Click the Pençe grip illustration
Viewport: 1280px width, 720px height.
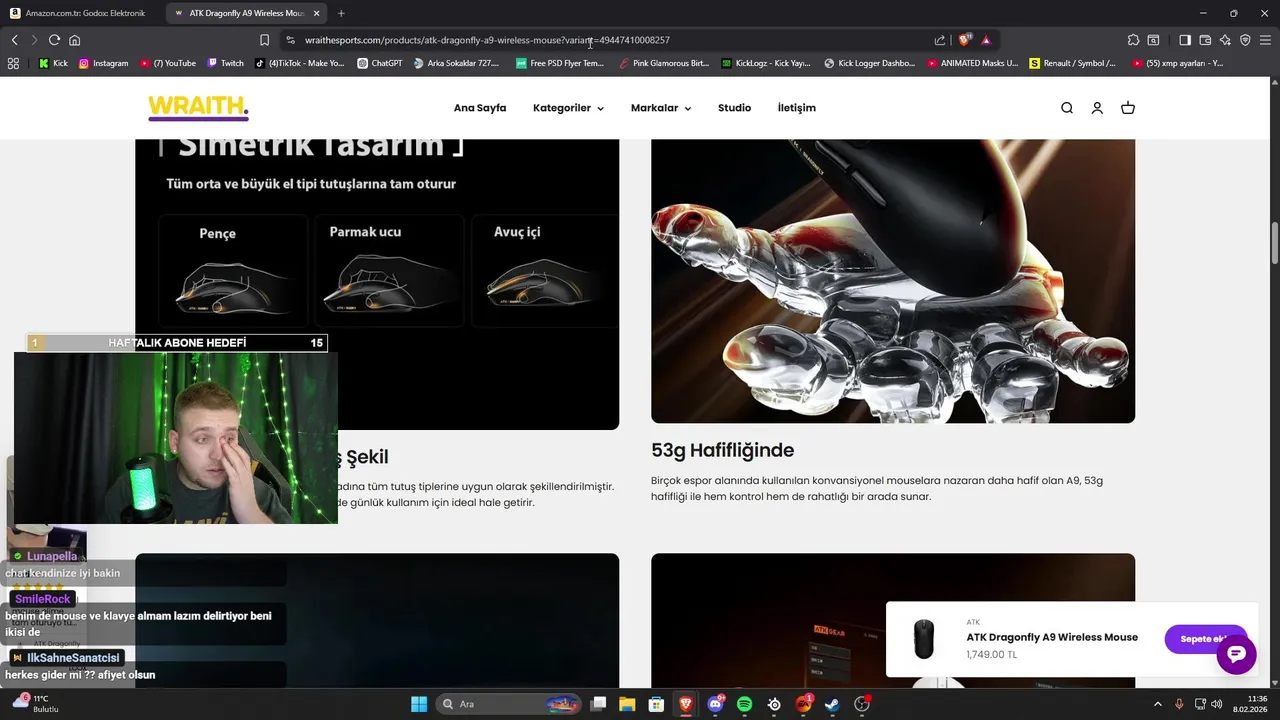point(232,270)
